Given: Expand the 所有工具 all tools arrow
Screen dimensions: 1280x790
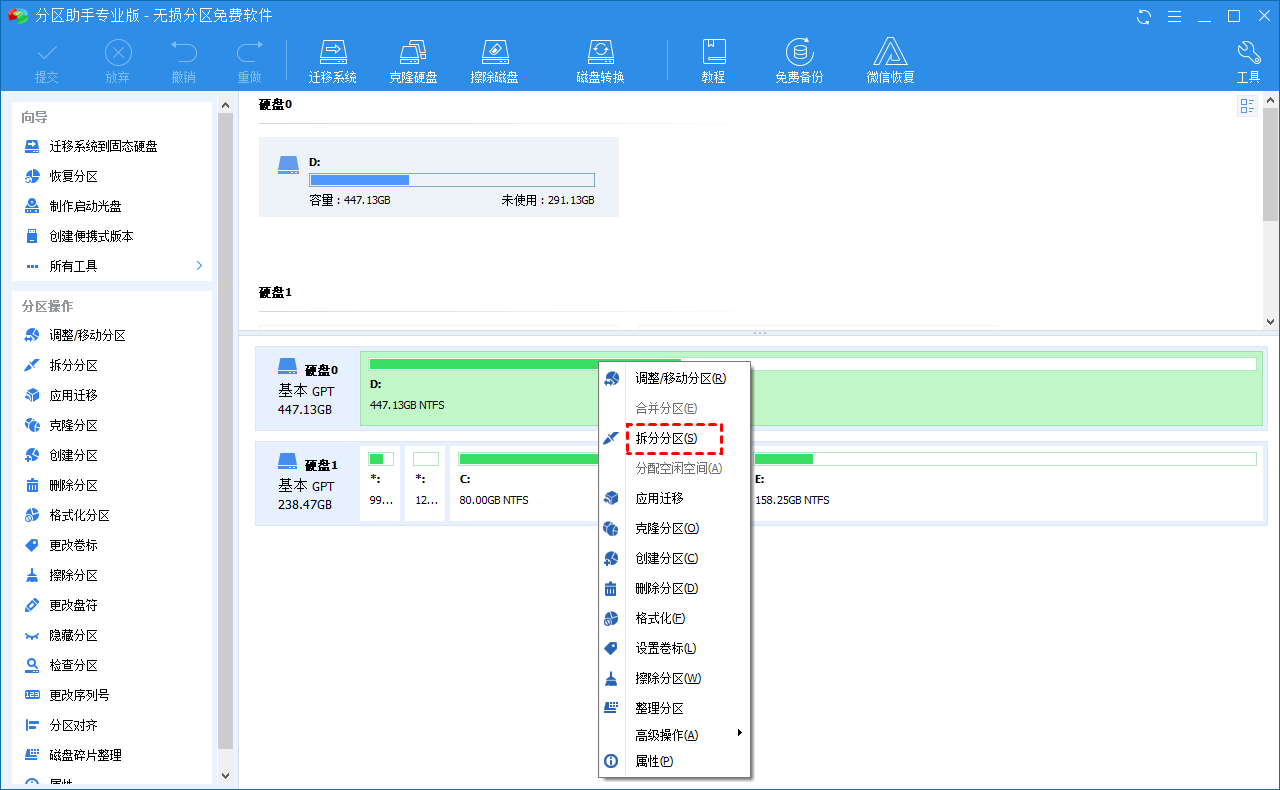Looking at the screenshot, I should click(199, 266).
